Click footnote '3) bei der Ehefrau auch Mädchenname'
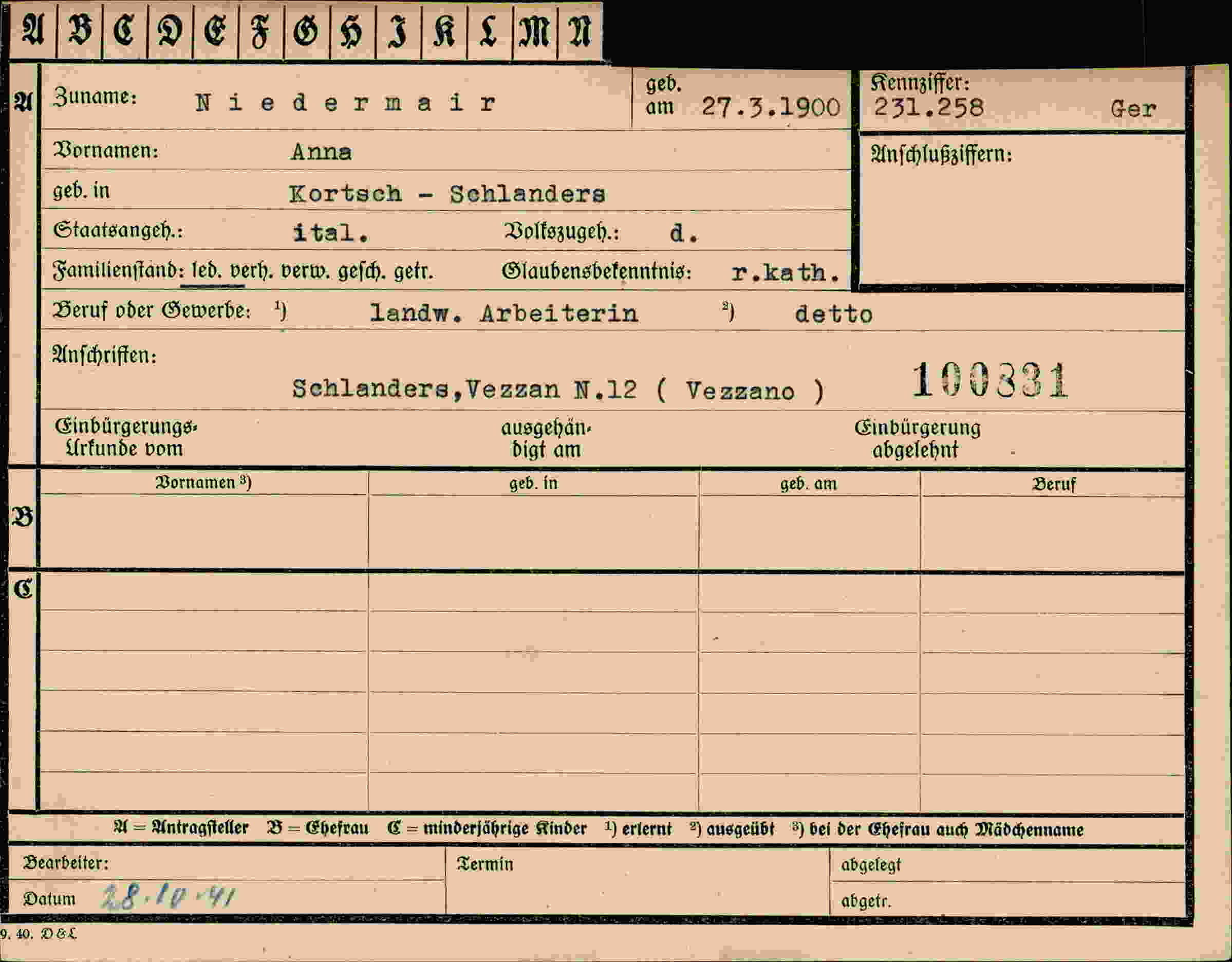Image resolution: width=1232 pixels, height=962 pixels. coord(938,829)
